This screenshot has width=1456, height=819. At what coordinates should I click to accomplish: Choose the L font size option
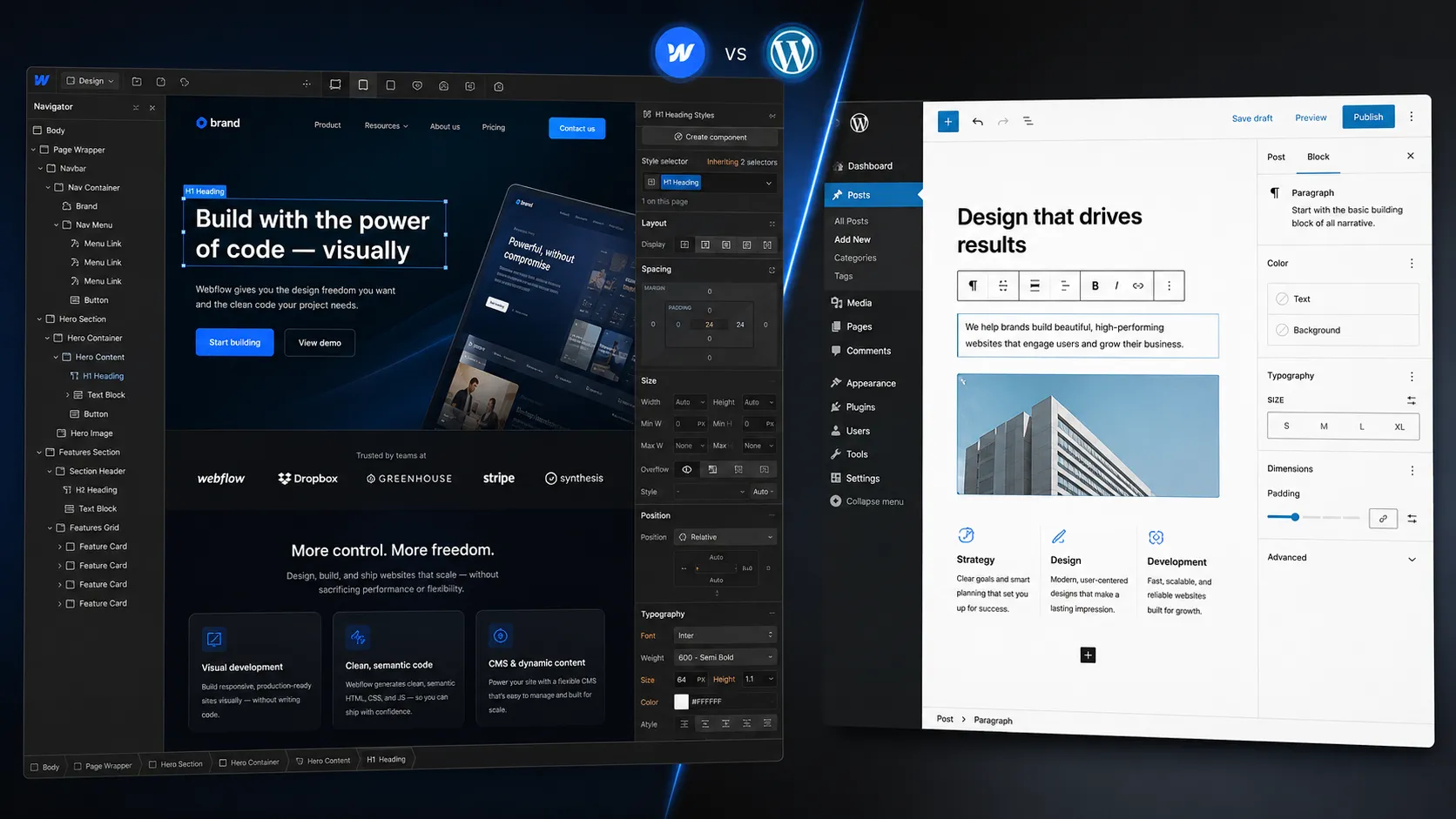coord(1362,426)
